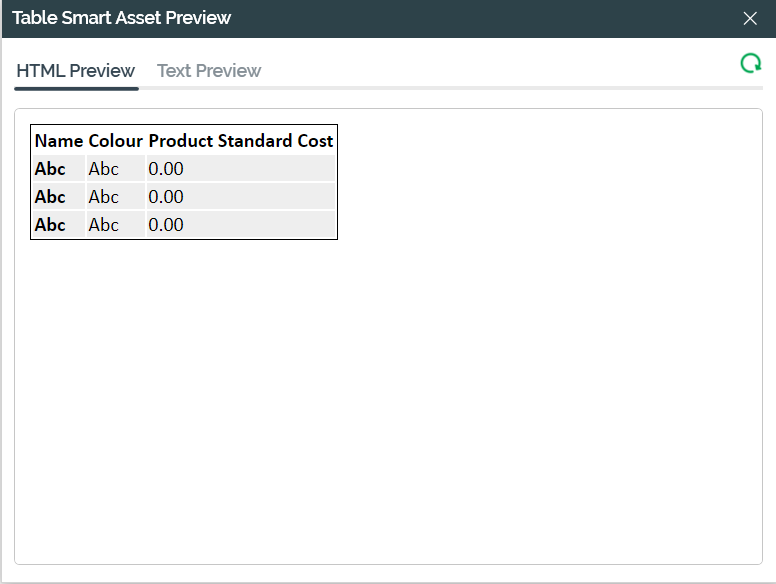Click the Product Standard Cost column header
This screenshot has width=776, height=584.
pyautogui.click(x=241, y=141)
